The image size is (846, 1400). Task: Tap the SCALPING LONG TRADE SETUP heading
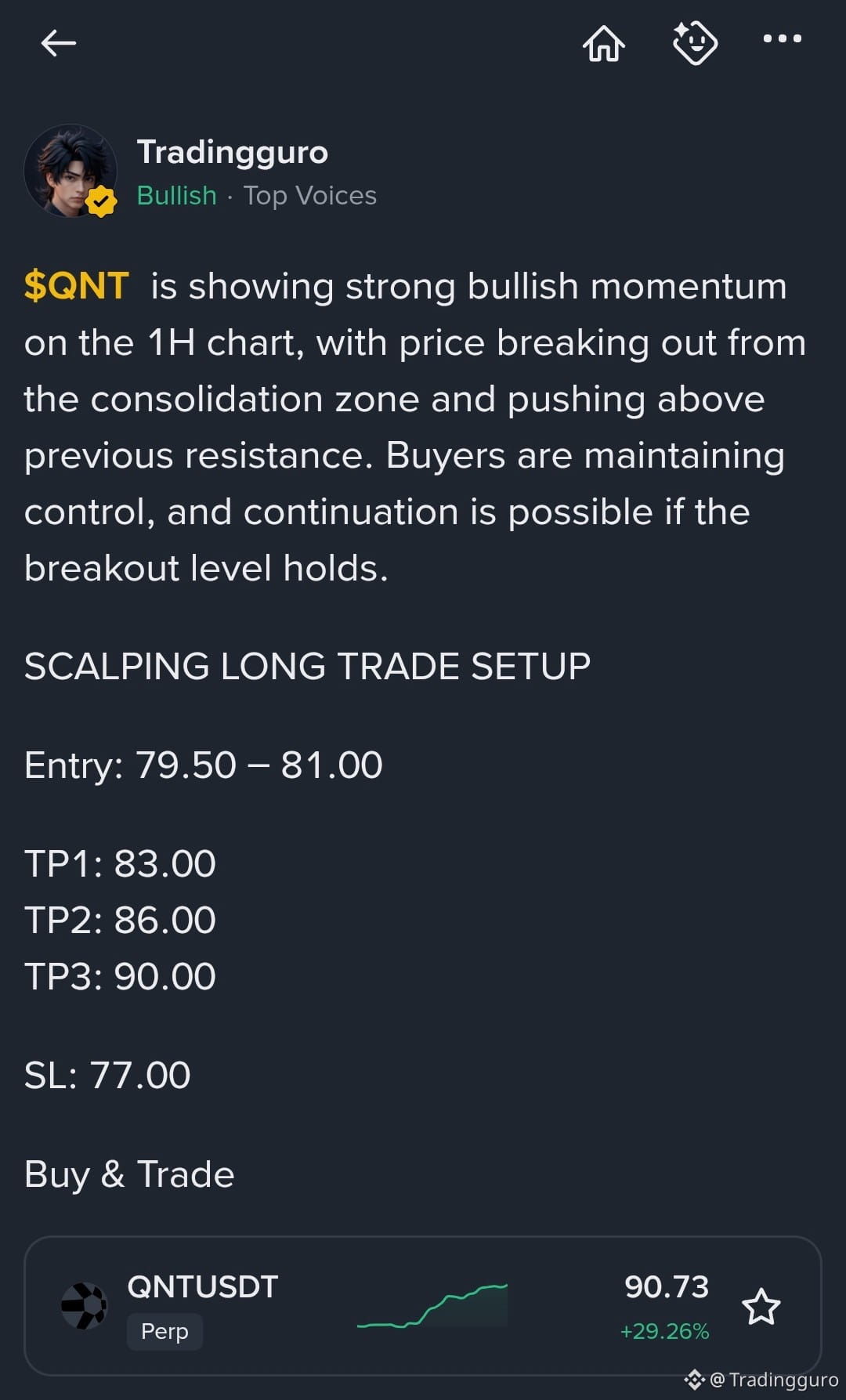[307, 667]
